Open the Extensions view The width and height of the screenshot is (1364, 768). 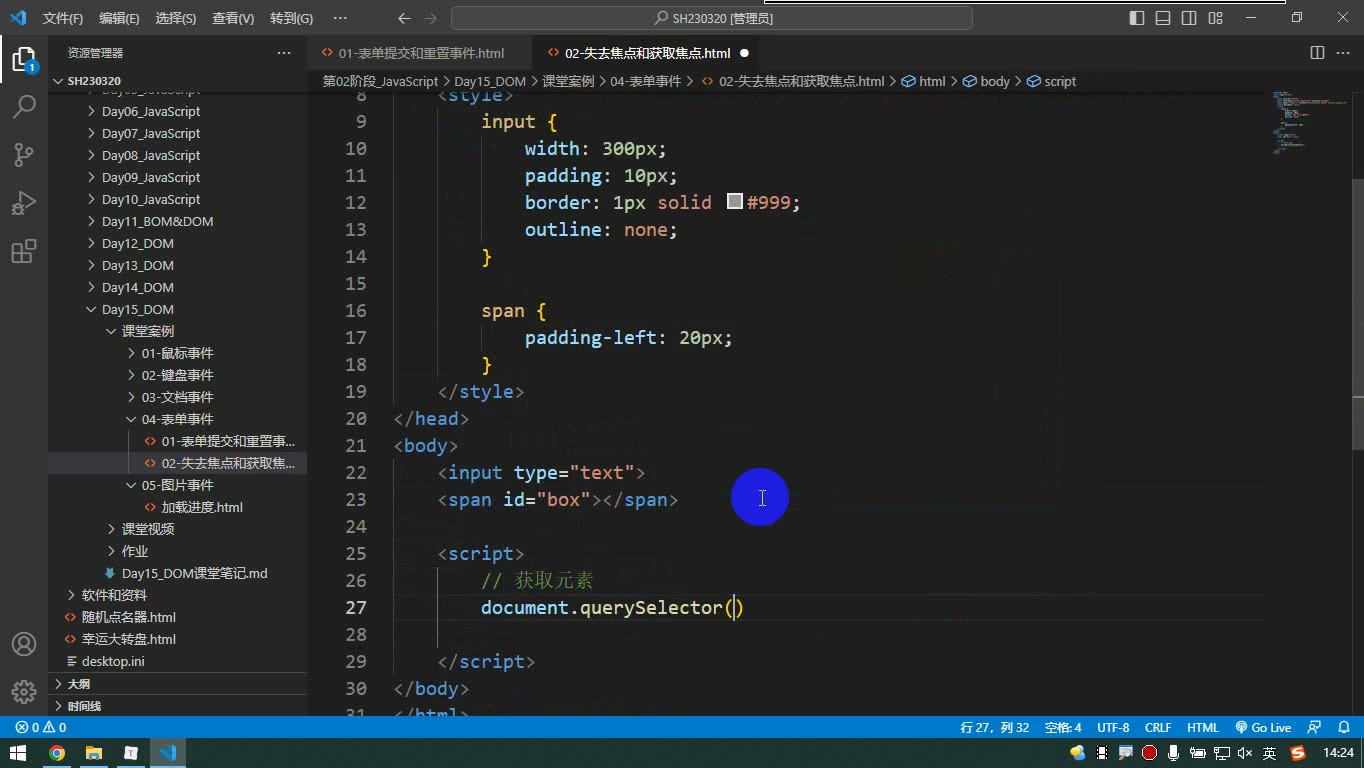(24, 250)
